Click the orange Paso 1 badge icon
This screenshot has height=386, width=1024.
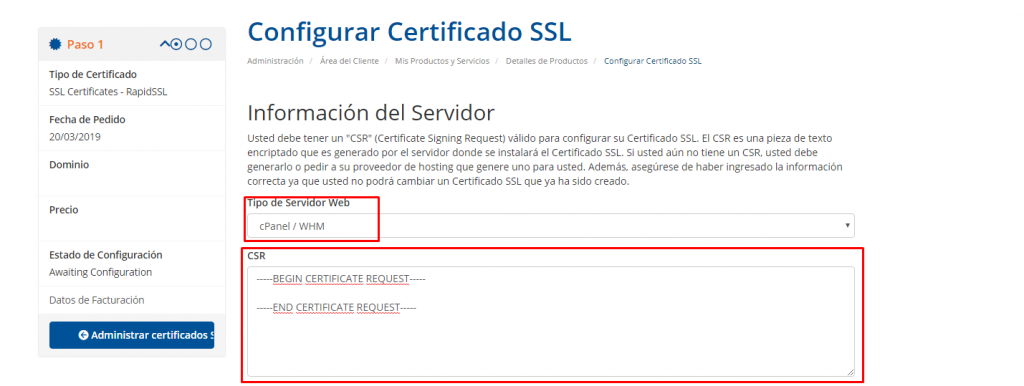click(x=55, y=44)
